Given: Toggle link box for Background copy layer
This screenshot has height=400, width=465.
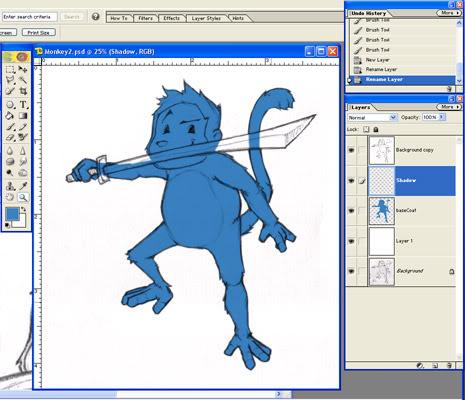Looking at the screenshot, I should [x=362, y=150].
